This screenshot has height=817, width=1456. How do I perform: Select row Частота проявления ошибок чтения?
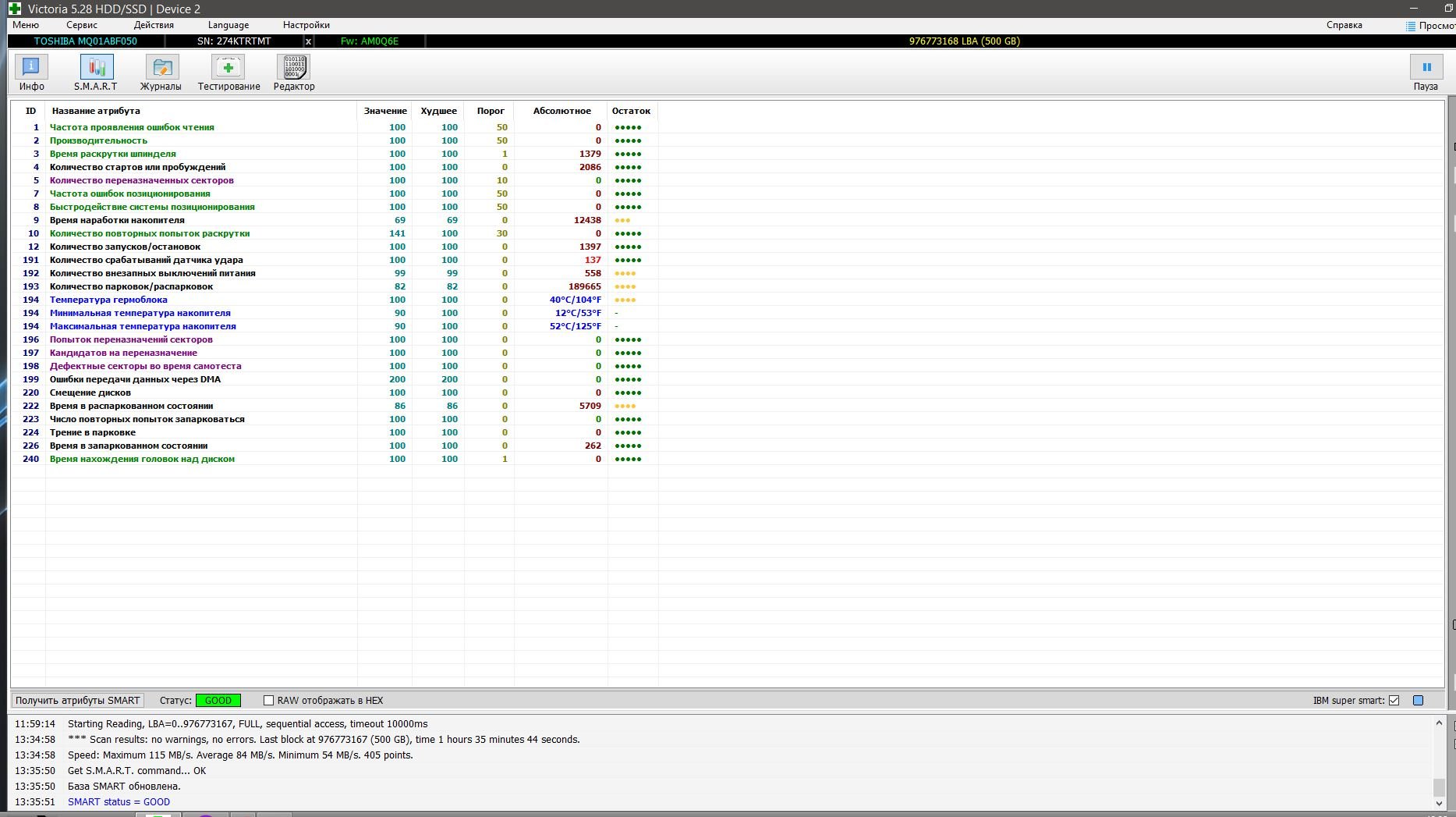[335, 127]
